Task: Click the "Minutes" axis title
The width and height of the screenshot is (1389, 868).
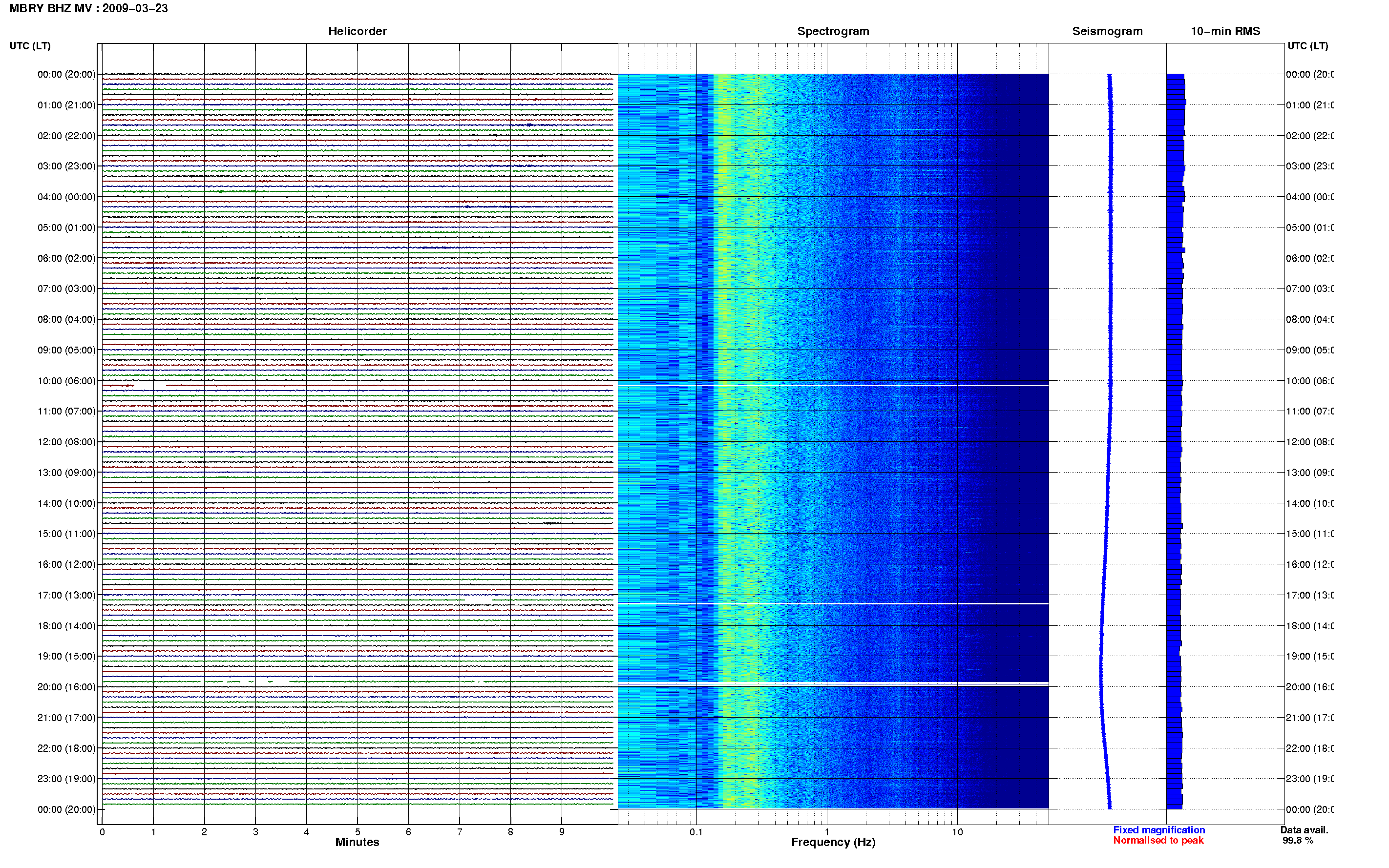Action: [357, 842]
